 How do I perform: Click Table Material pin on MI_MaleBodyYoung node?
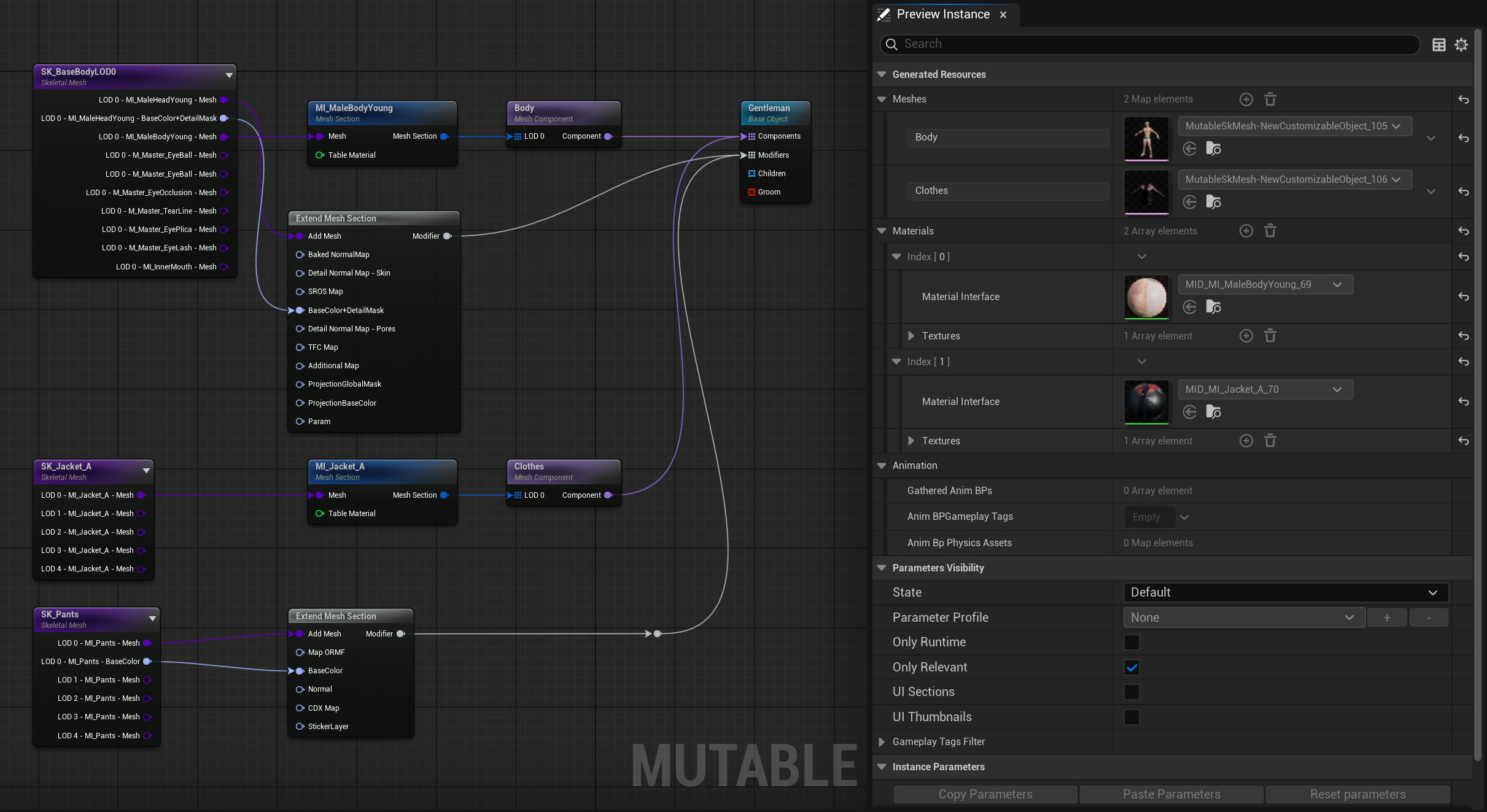tap(320, 155)
